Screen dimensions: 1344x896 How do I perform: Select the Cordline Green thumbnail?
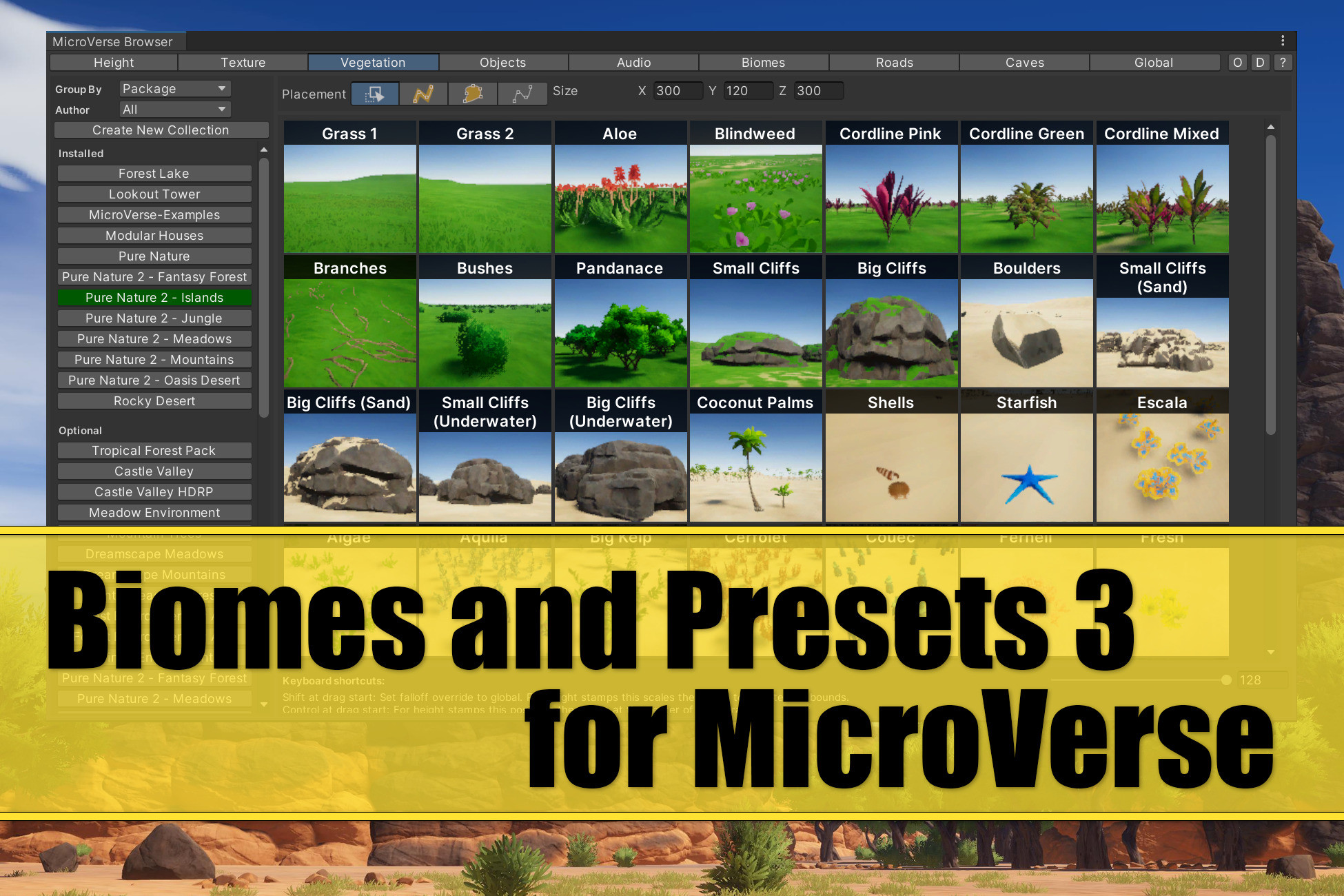click(1027, 187)
